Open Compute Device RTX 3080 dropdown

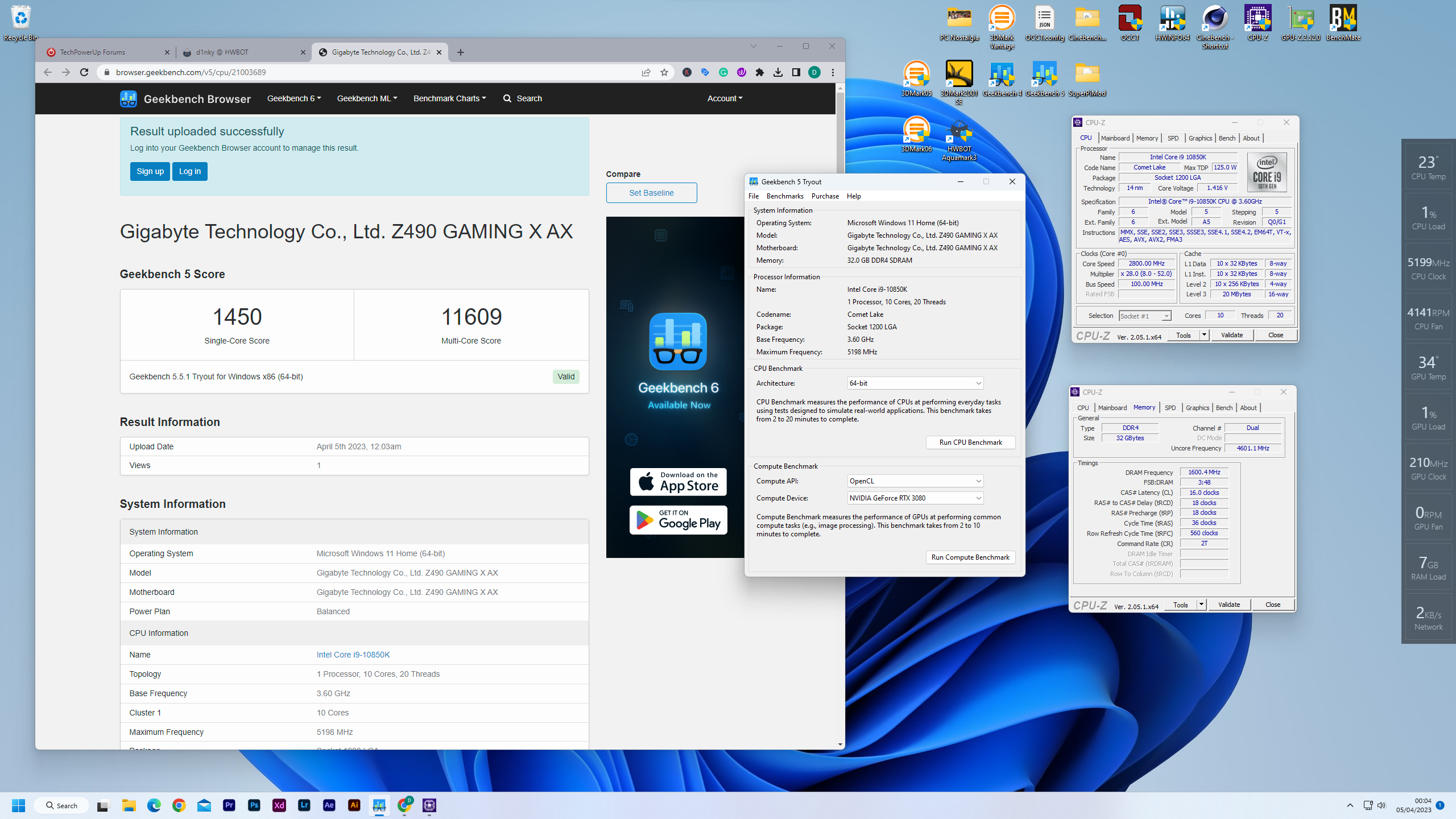[915, 498]
